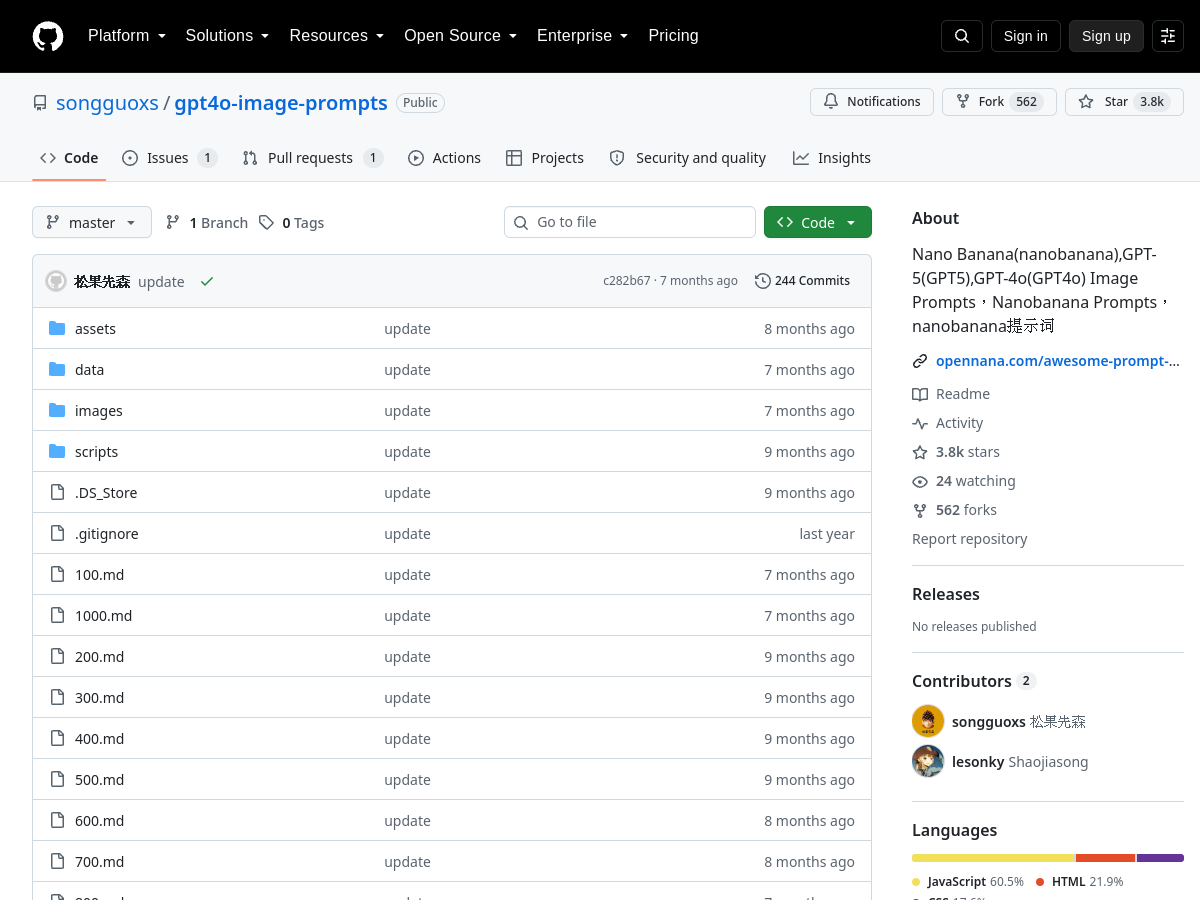The height and width of the screenshot is (900, 1200).
Task: Click the Sign in button
Action: [1026, 36]
